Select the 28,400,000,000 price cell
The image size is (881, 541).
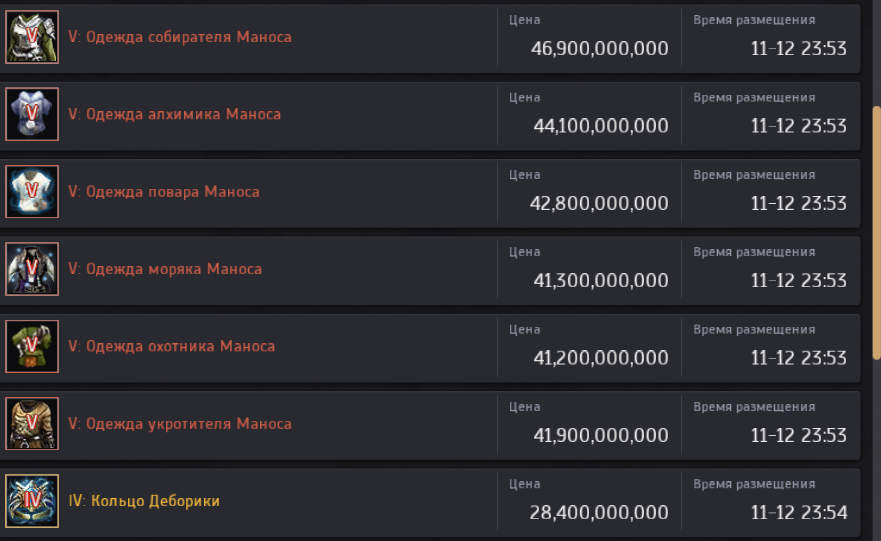coord(599,513)
